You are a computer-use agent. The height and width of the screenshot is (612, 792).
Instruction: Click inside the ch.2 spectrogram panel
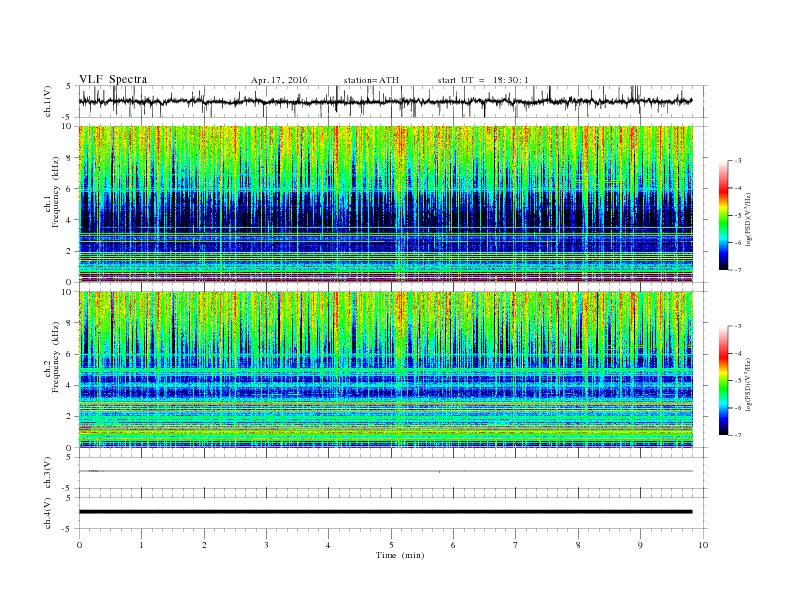point(385,370)
